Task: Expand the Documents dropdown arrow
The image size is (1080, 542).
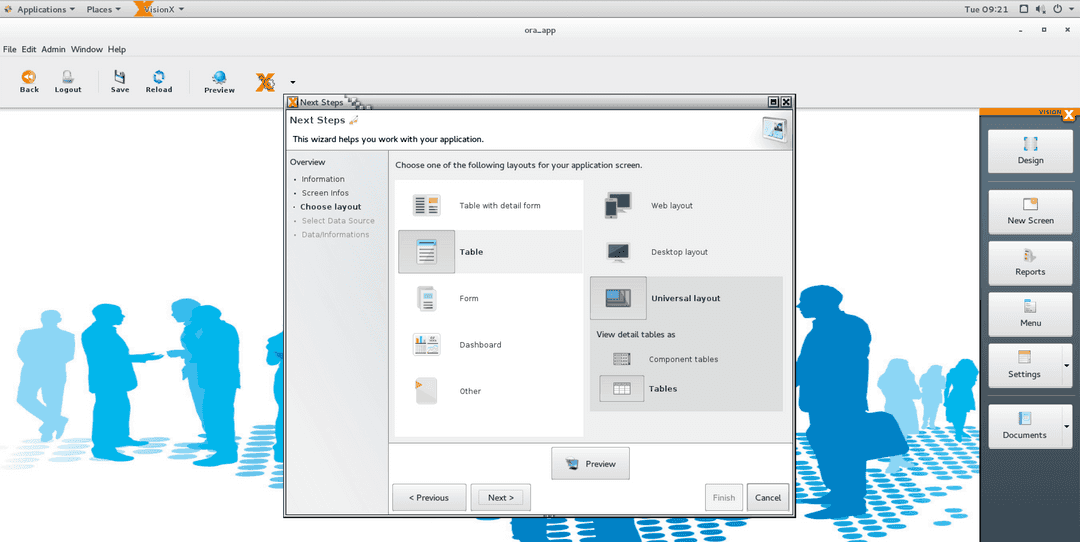Action: tap(1066, 427)
